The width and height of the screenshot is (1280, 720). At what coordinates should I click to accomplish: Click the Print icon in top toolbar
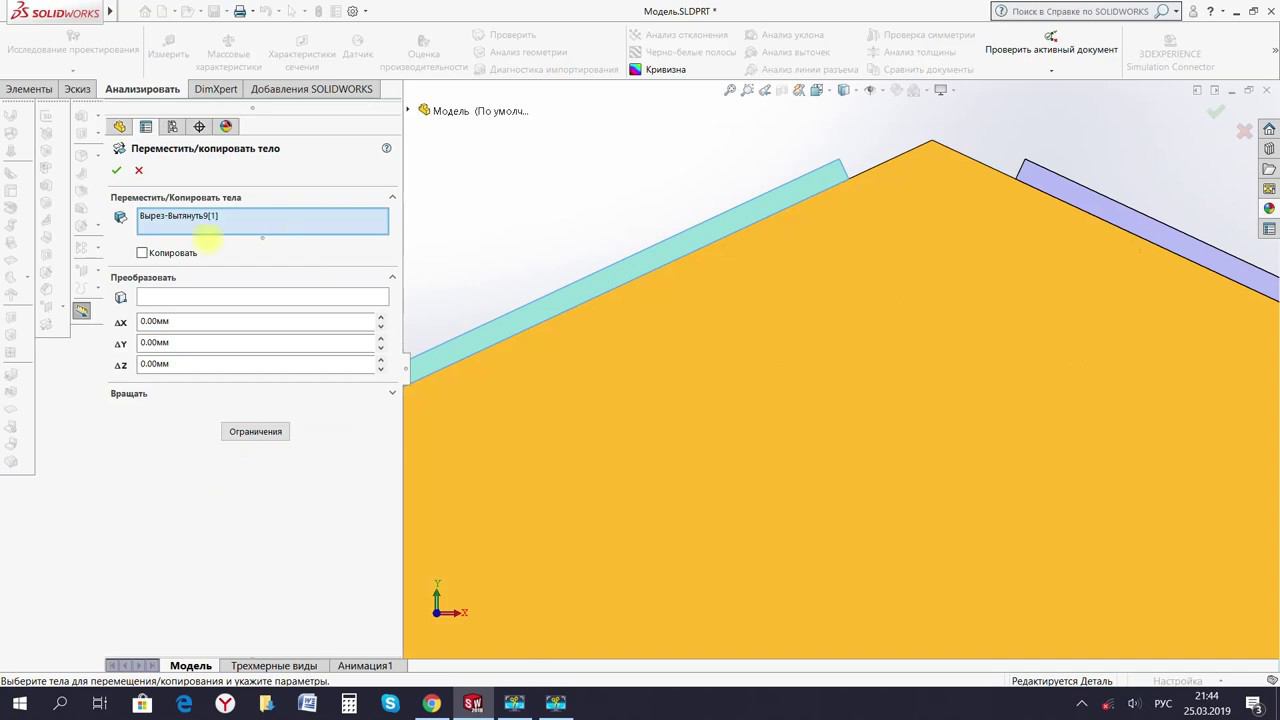240,11
